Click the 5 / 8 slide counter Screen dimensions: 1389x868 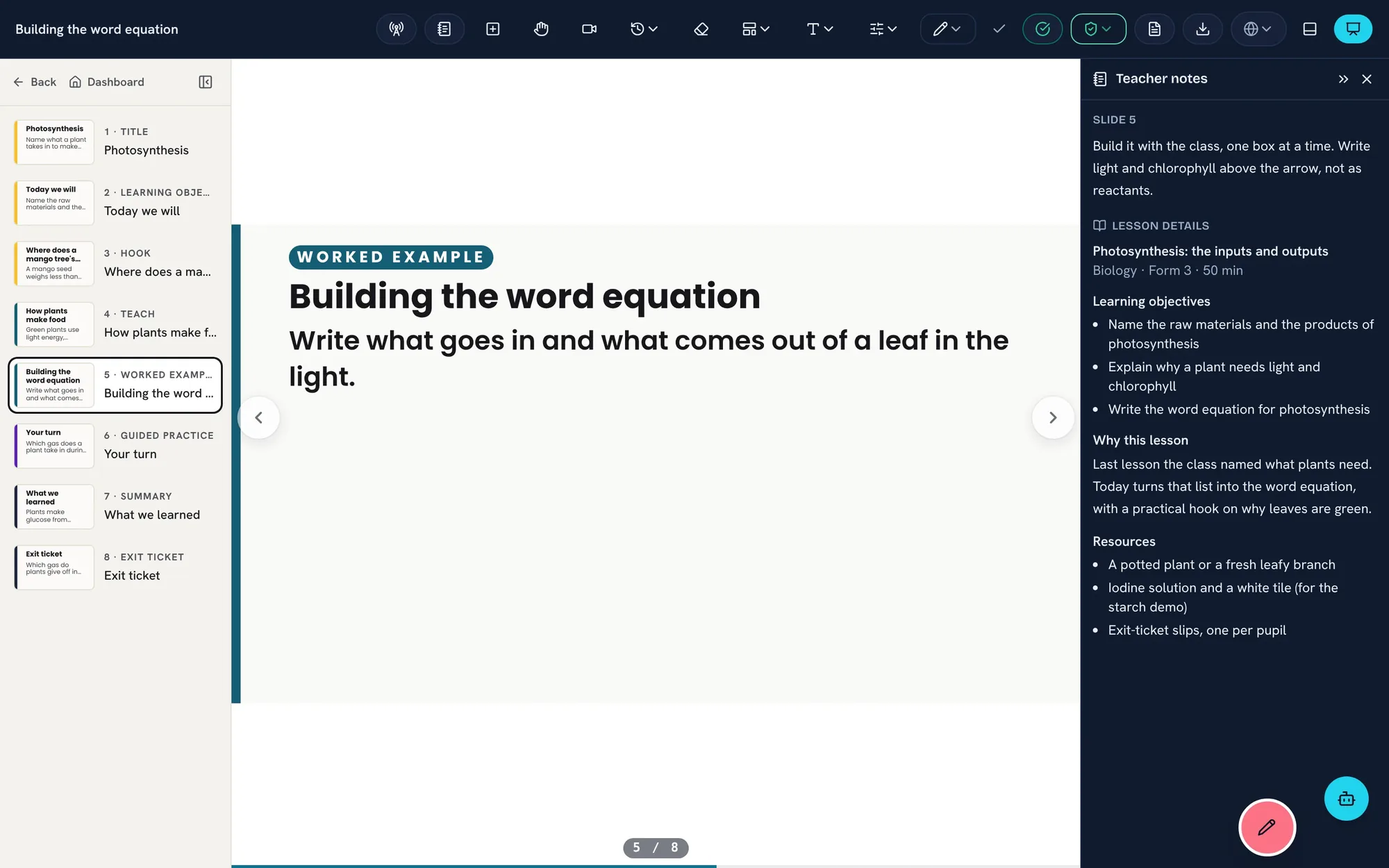pos(656,847)
